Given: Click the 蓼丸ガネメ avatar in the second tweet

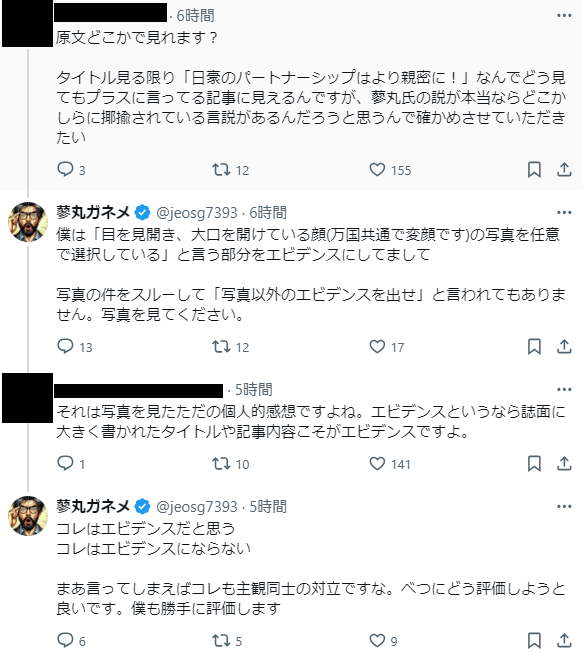Looking at the screenshot, I should [28, 222].
